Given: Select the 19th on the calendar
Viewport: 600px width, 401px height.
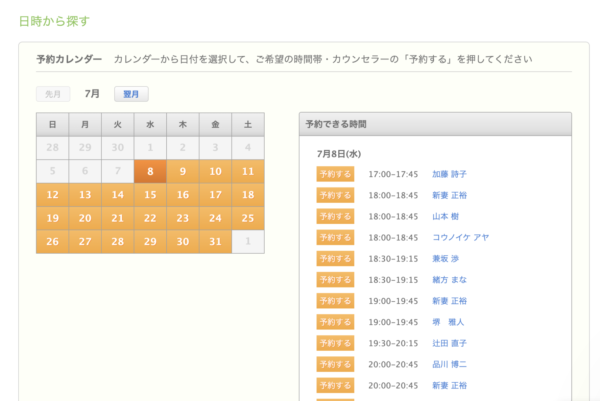Looking at the screenshot, I should pos(52,218).
